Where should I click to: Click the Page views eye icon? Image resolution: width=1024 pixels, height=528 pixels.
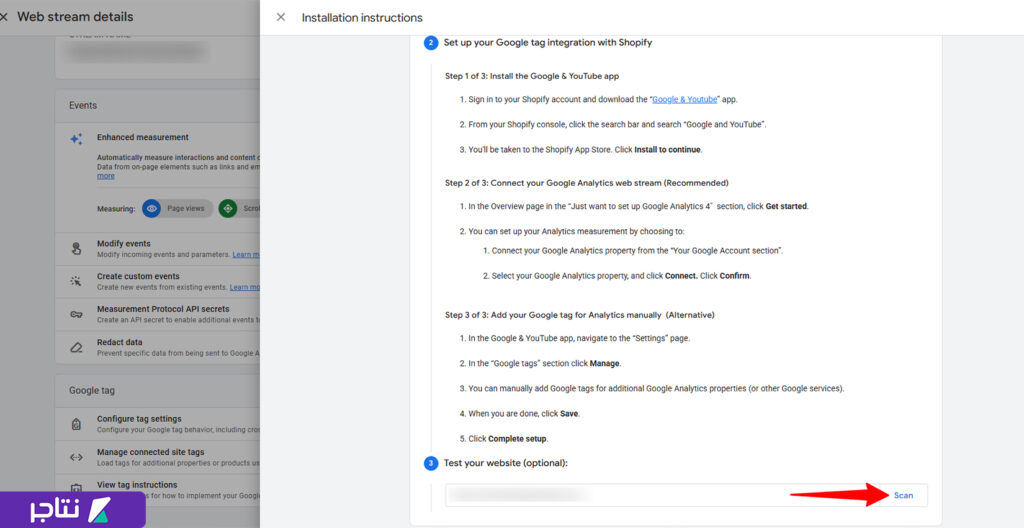pyautogui.click(x=152, y=208)
